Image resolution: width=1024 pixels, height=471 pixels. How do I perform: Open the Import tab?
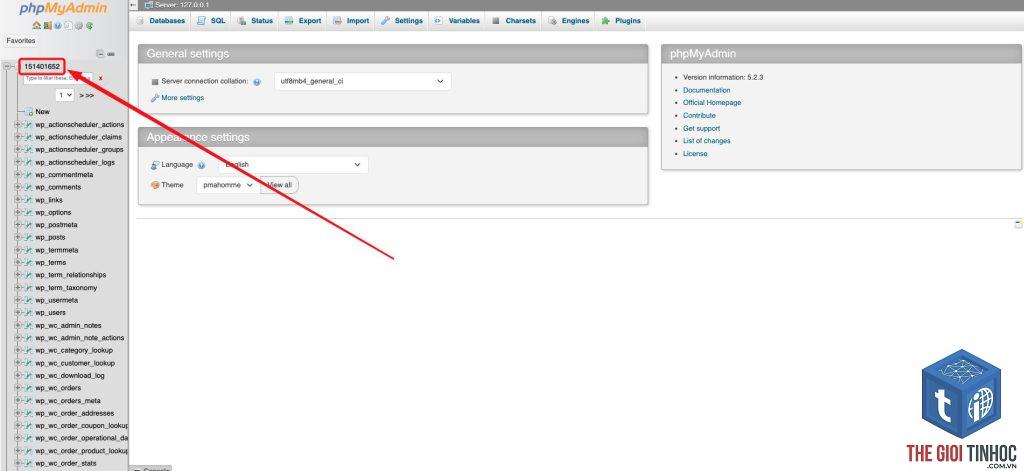pos(351,21)
